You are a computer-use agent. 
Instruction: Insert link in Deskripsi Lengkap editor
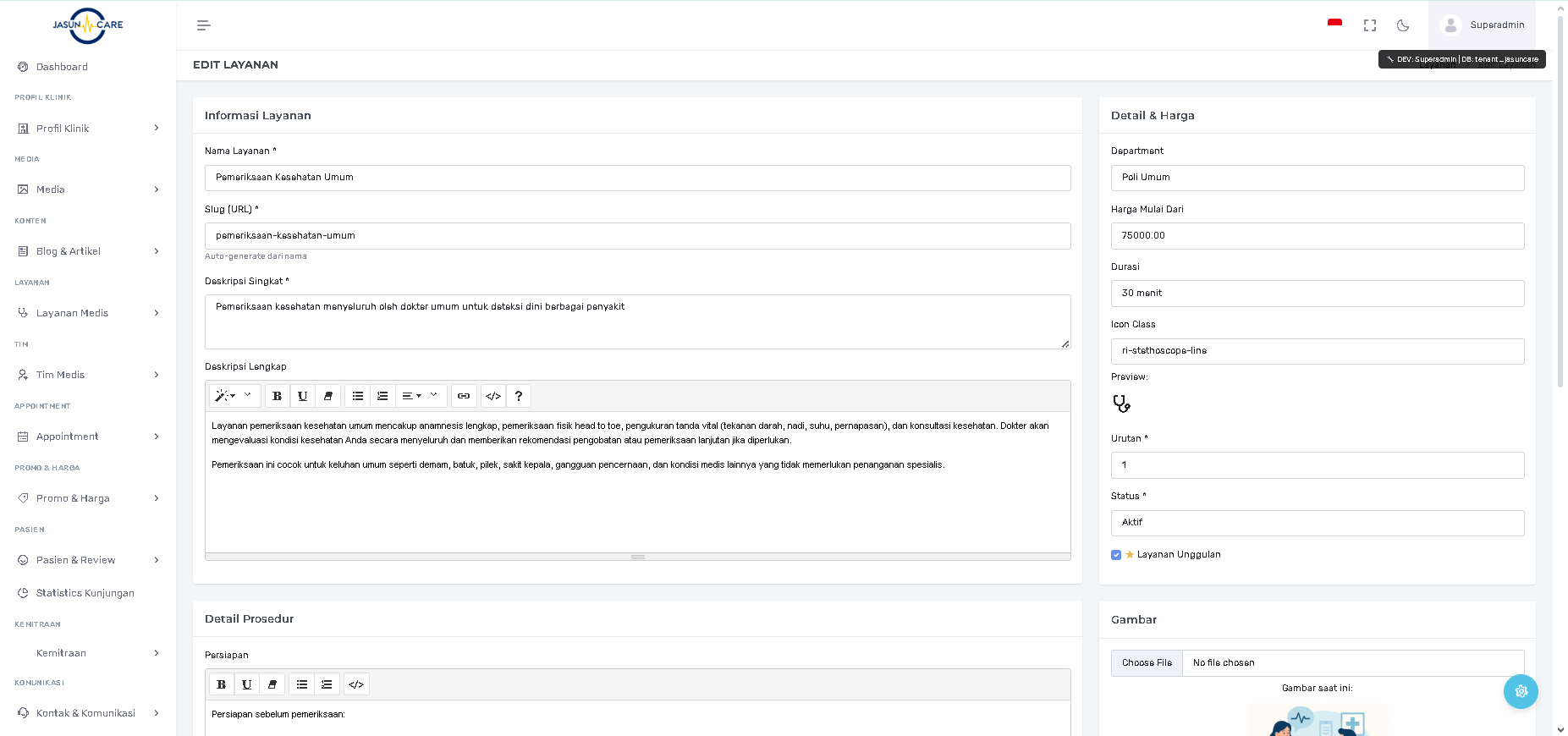point(464,396)
